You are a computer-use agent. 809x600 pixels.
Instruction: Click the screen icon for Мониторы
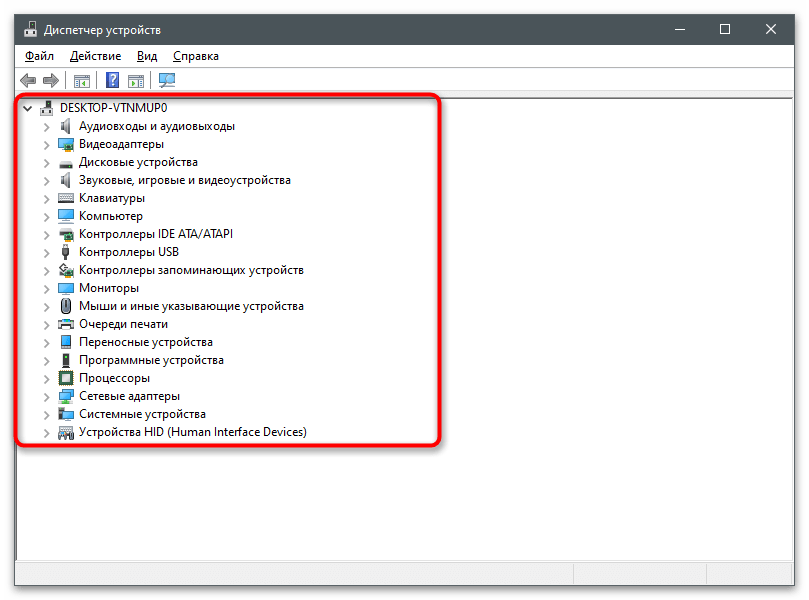pos(66,288)
